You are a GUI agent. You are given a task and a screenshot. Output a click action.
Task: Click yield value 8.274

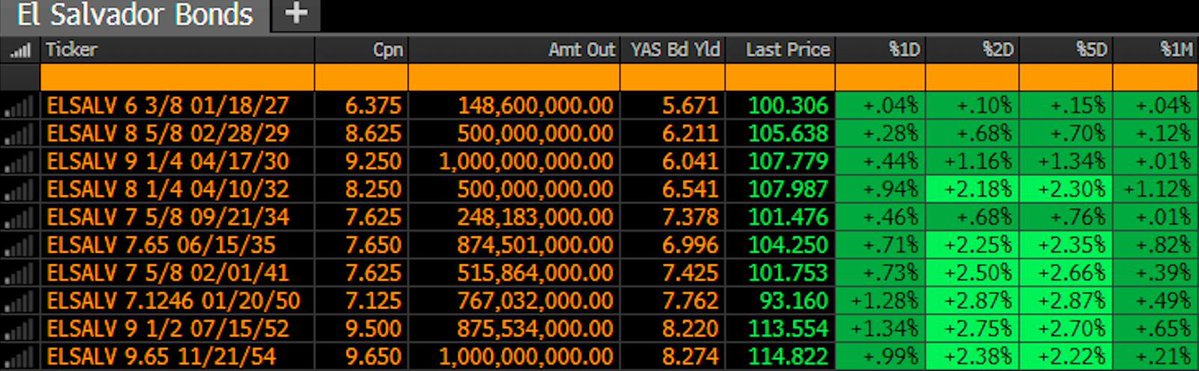click(x=691, y=356)
